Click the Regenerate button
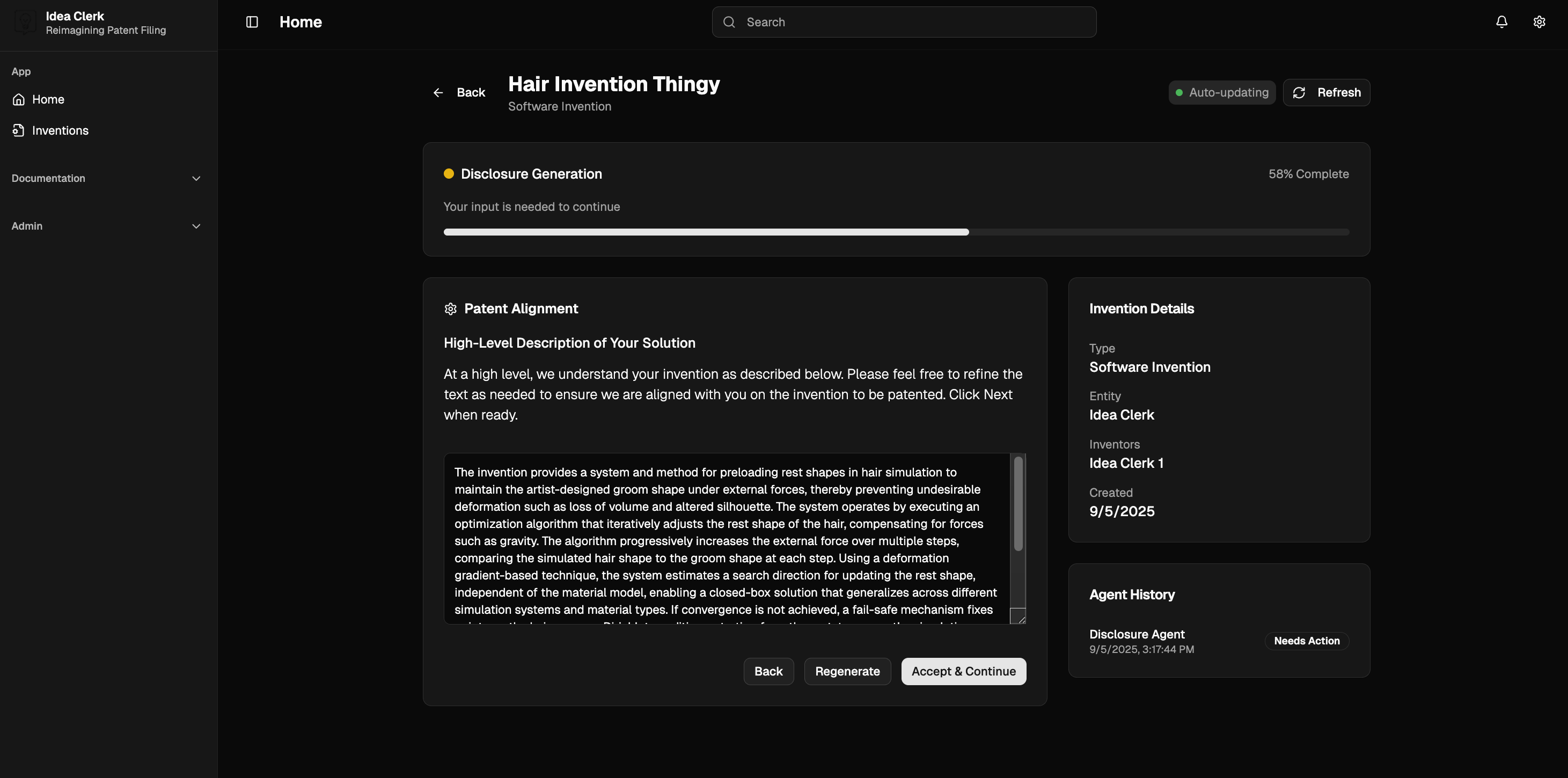Viewport: 1568px width, 778px height. 847,671
